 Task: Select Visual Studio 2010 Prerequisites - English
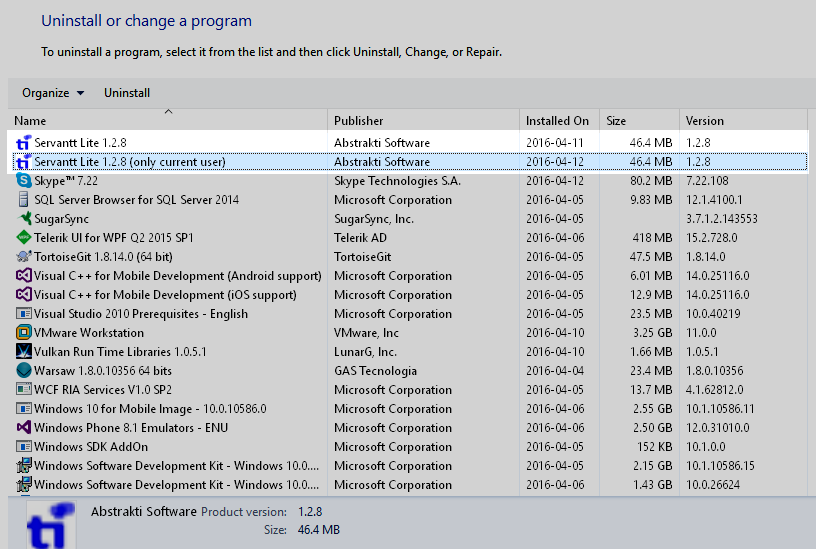click(x=141, y=314)
